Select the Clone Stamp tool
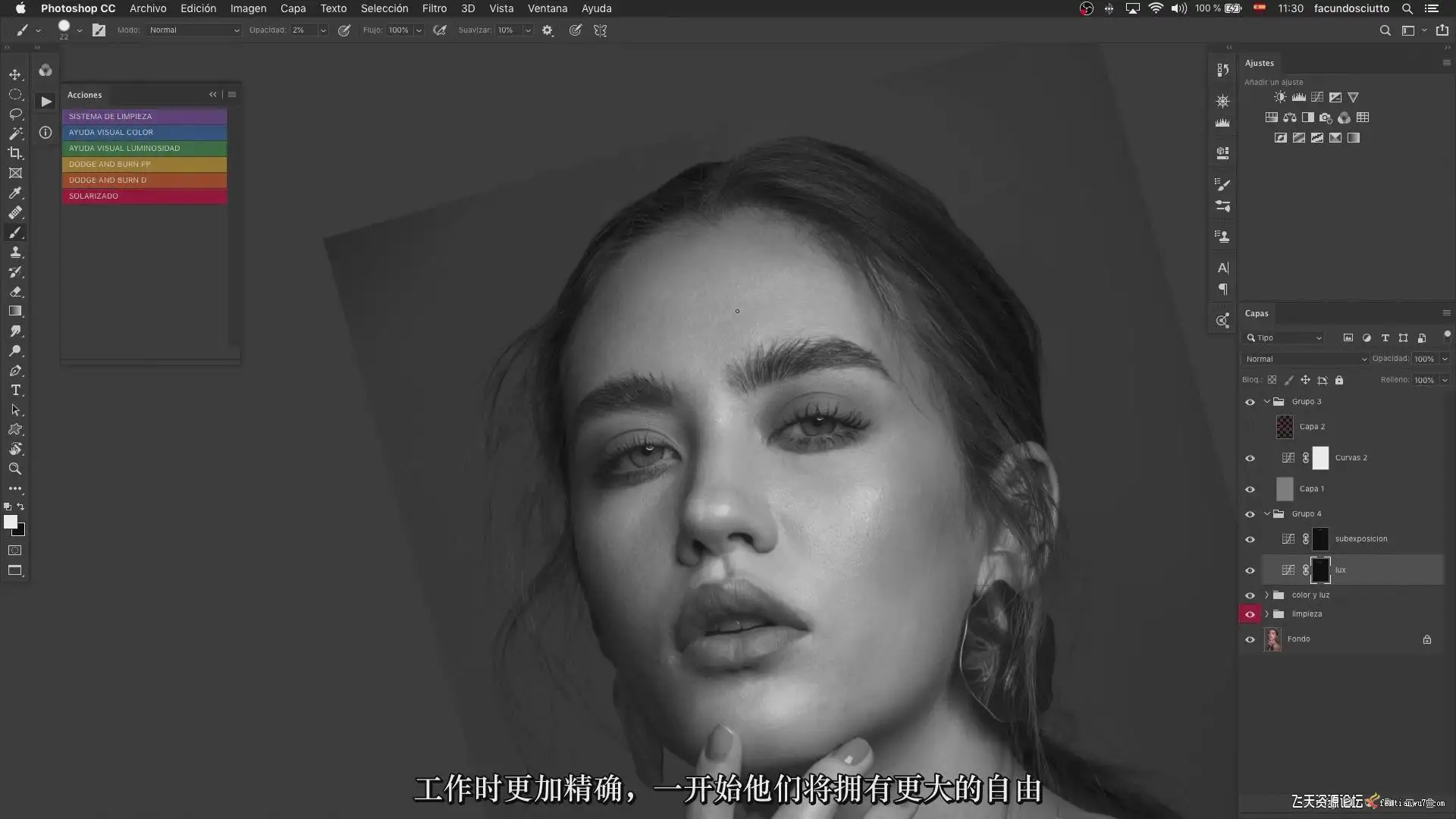The width and height of the screenshot is (1456, 819). pyautogui.click(x=15, y=253)
